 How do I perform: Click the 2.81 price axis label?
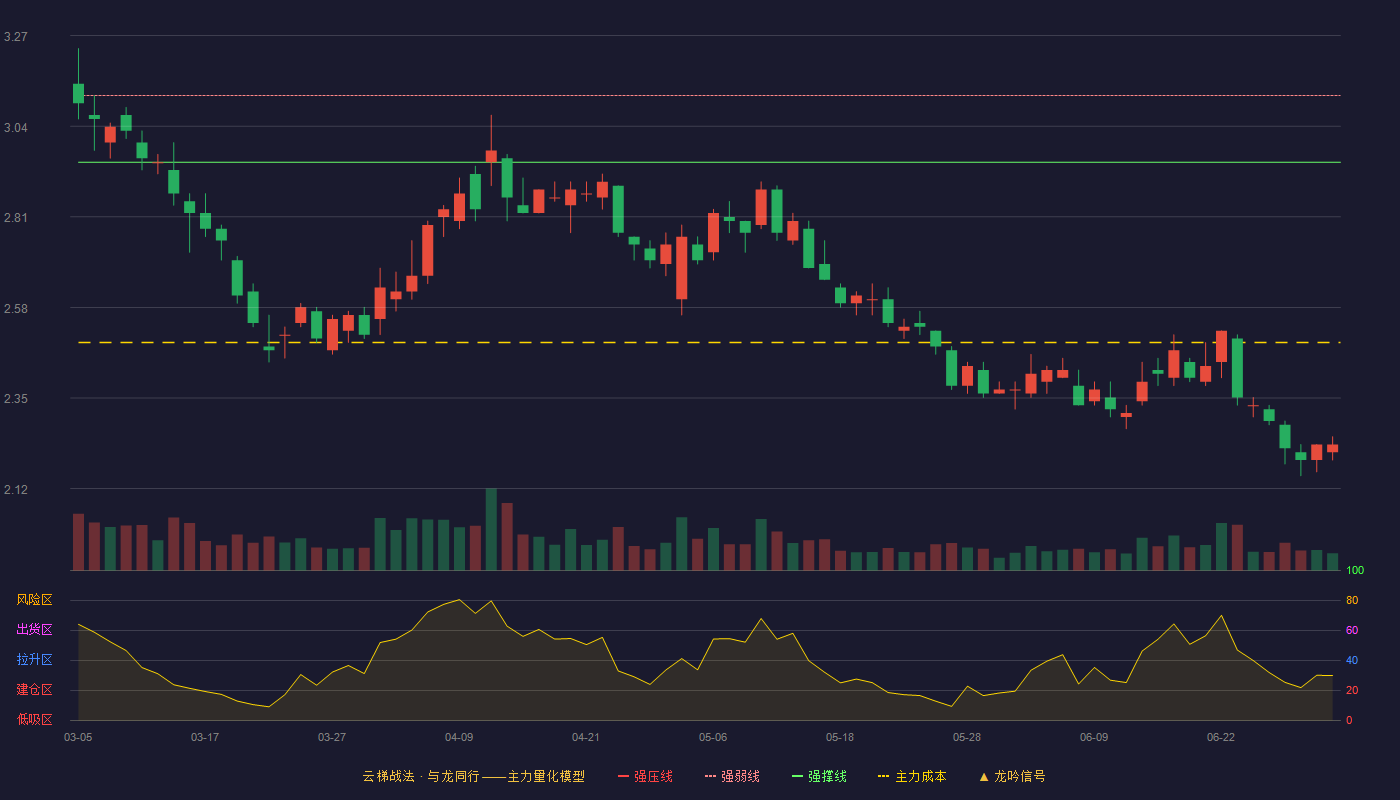pos(16,218)
